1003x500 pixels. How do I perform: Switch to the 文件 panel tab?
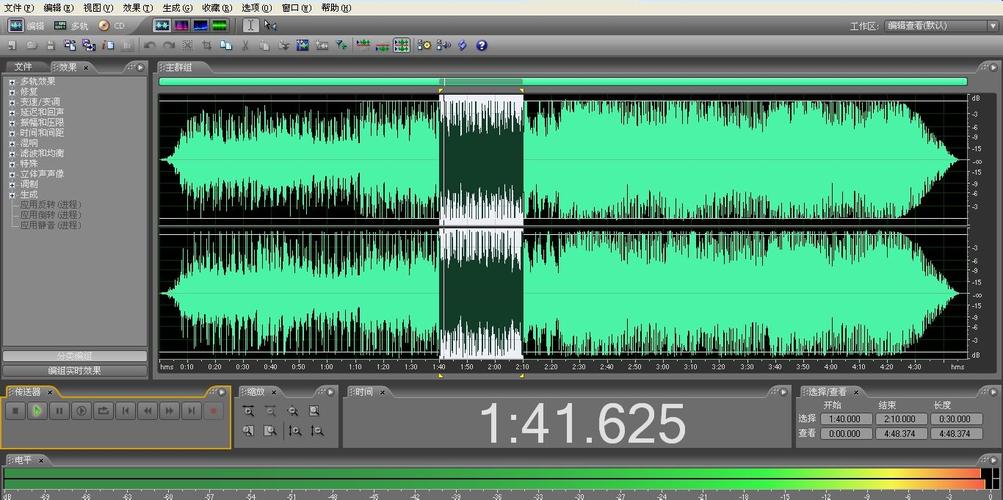(23, 67)
